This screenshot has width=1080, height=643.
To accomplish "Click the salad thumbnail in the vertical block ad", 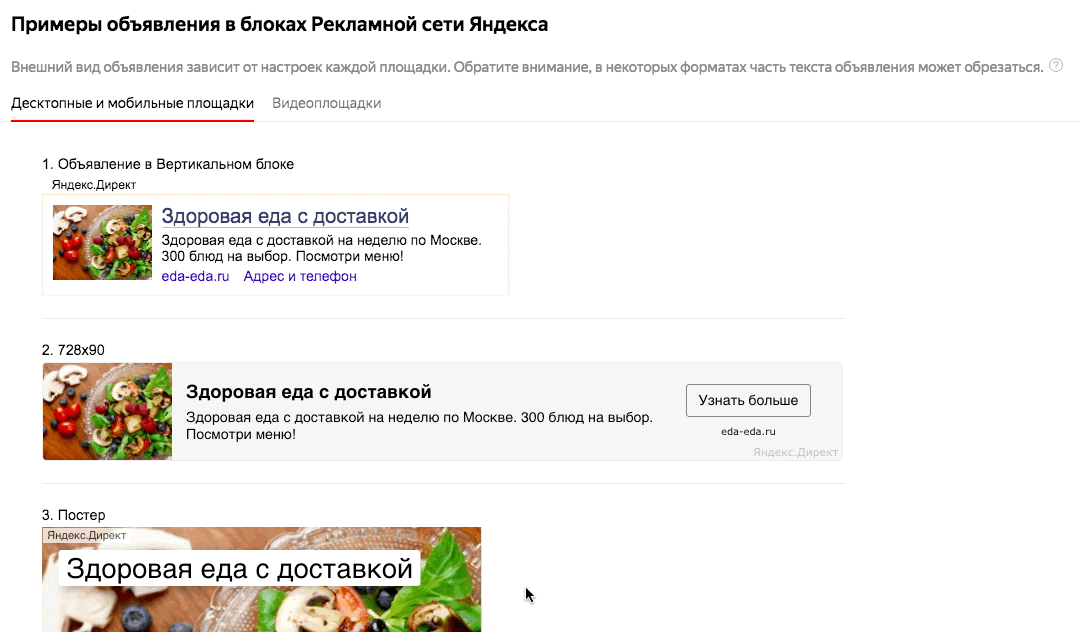I will 102,242.
